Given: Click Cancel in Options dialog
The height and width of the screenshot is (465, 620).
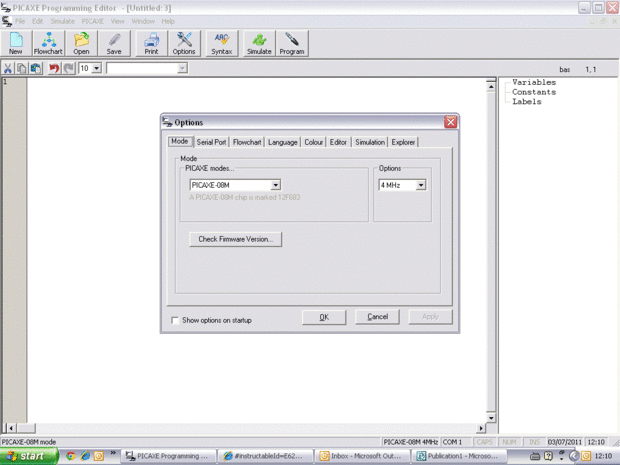Looking at the screenshot, I should [377, 317].
